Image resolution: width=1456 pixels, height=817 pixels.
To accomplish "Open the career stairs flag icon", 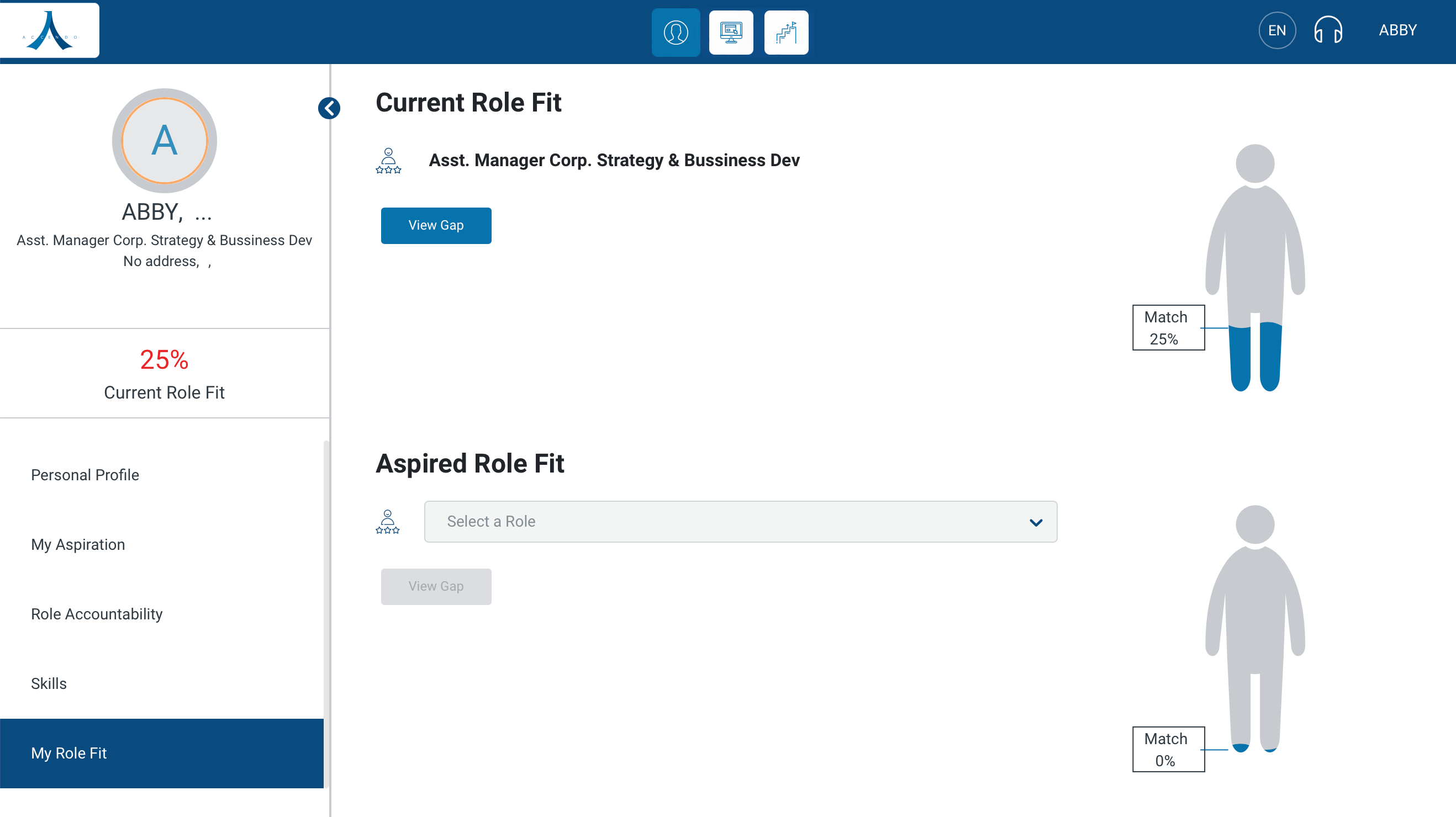I will (785, 32).
